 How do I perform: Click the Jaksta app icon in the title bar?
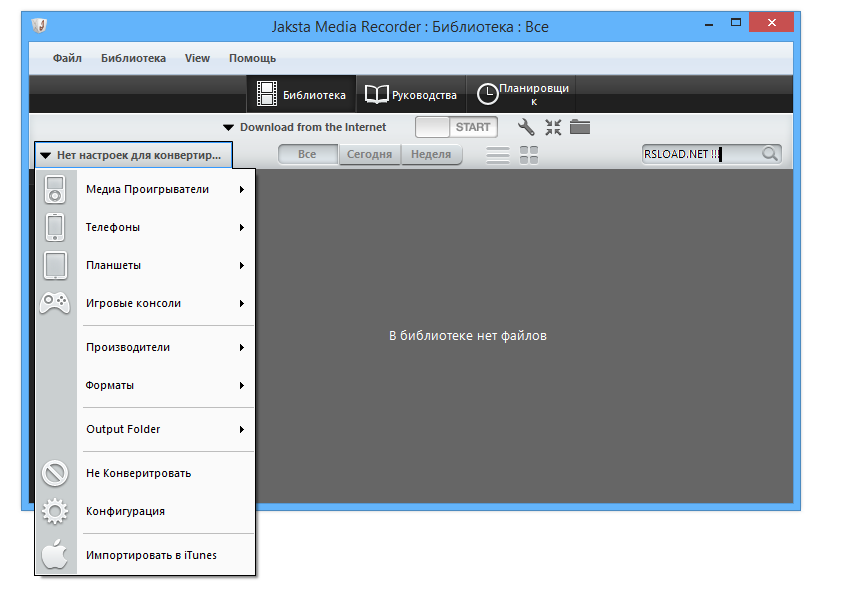(x=39, y=25)
